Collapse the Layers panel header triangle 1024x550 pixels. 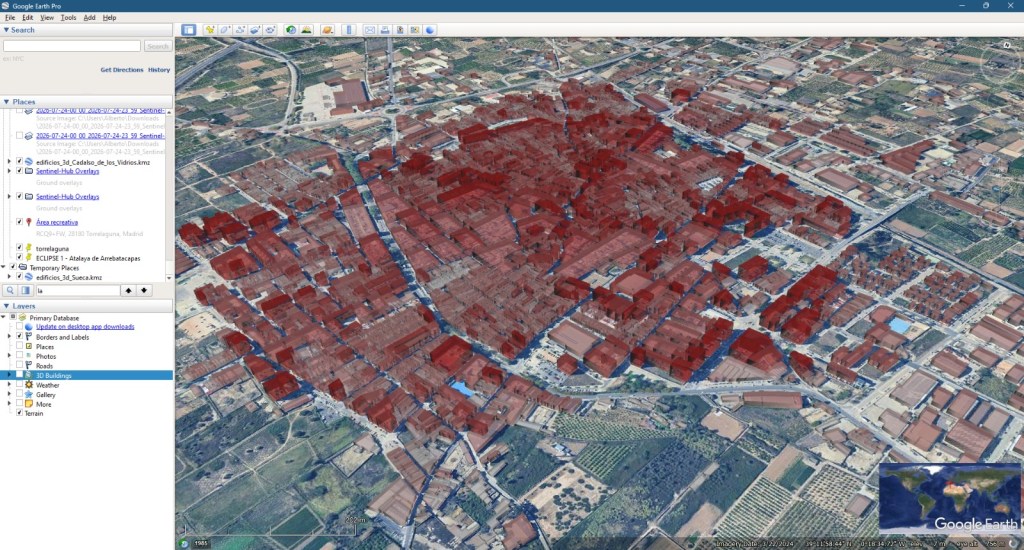6,306
